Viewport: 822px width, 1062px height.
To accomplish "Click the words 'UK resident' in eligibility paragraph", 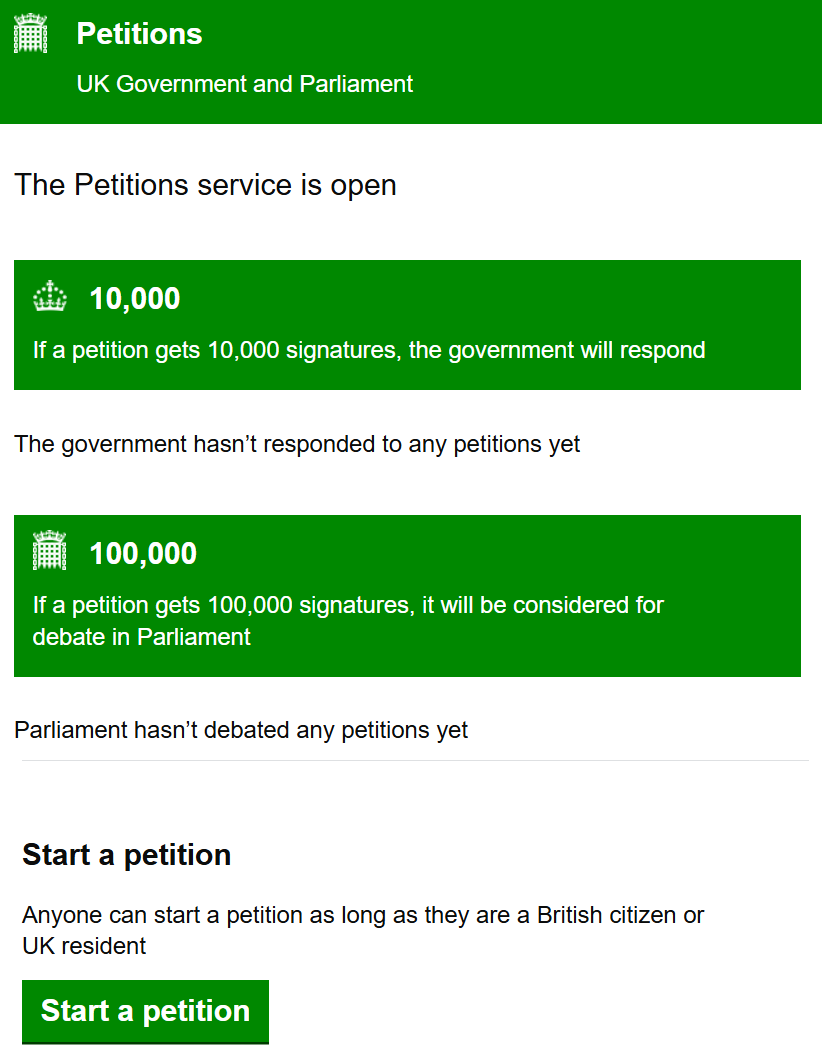I will coord(84,945).
